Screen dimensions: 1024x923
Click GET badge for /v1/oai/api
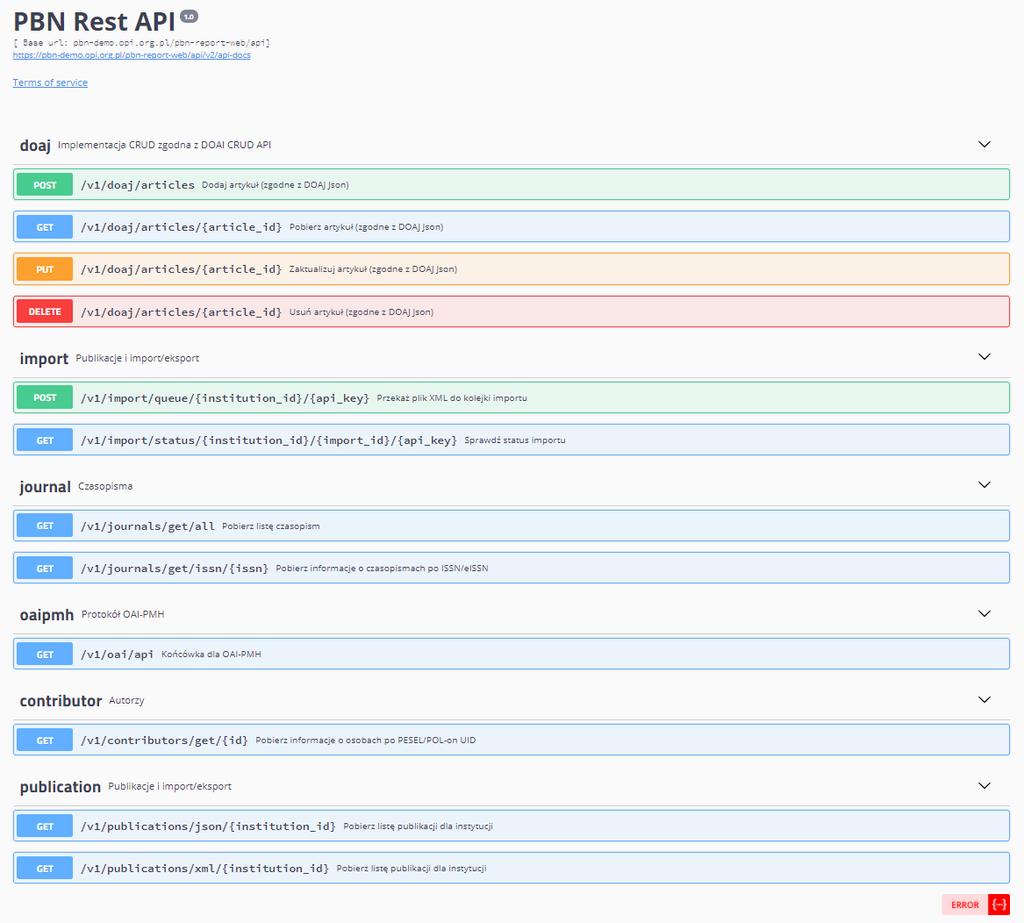pyautogui.click(x=44, y=655)
